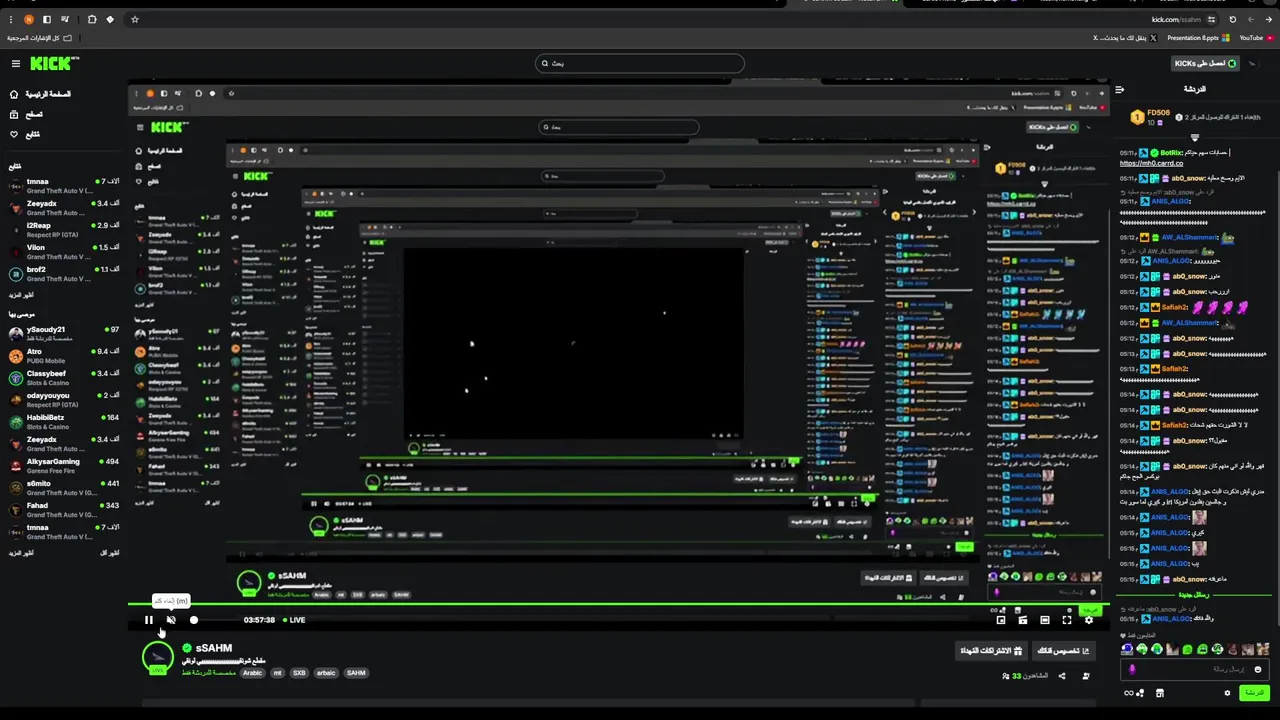Open Zeeyadx channel in followed list
Viewport: 1280px width, 720px height.
tap(63, 208)
